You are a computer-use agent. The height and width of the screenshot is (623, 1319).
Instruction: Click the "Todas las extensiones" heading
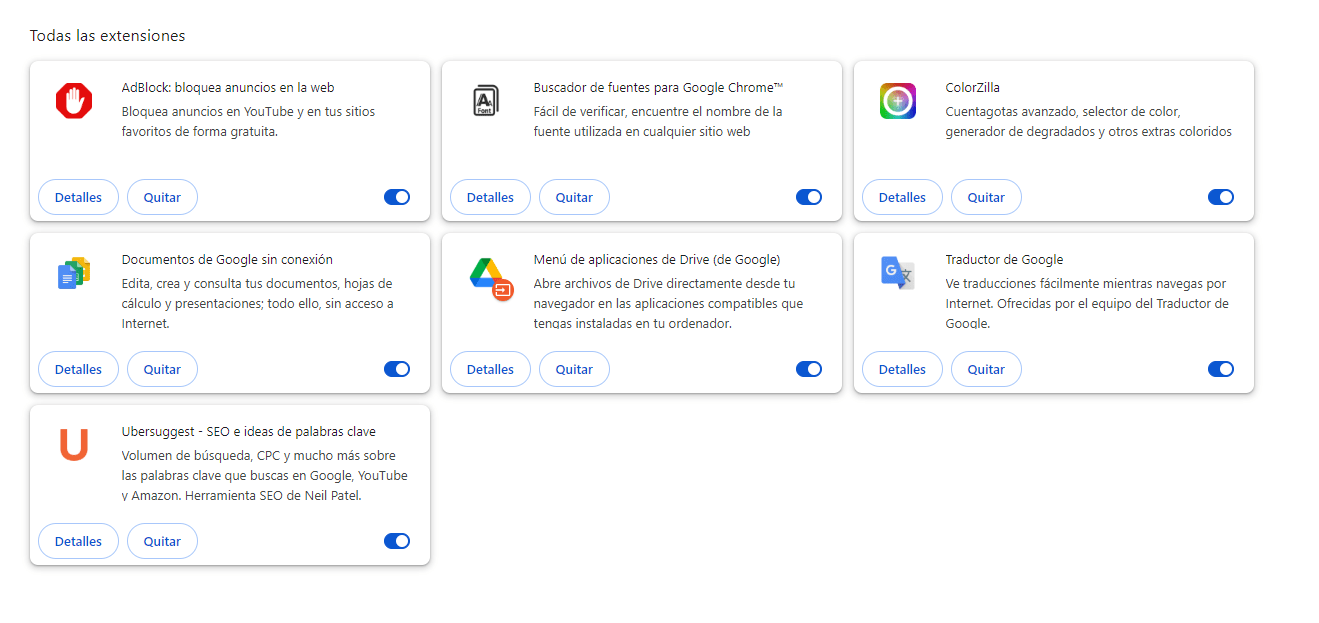coord(107,36)
